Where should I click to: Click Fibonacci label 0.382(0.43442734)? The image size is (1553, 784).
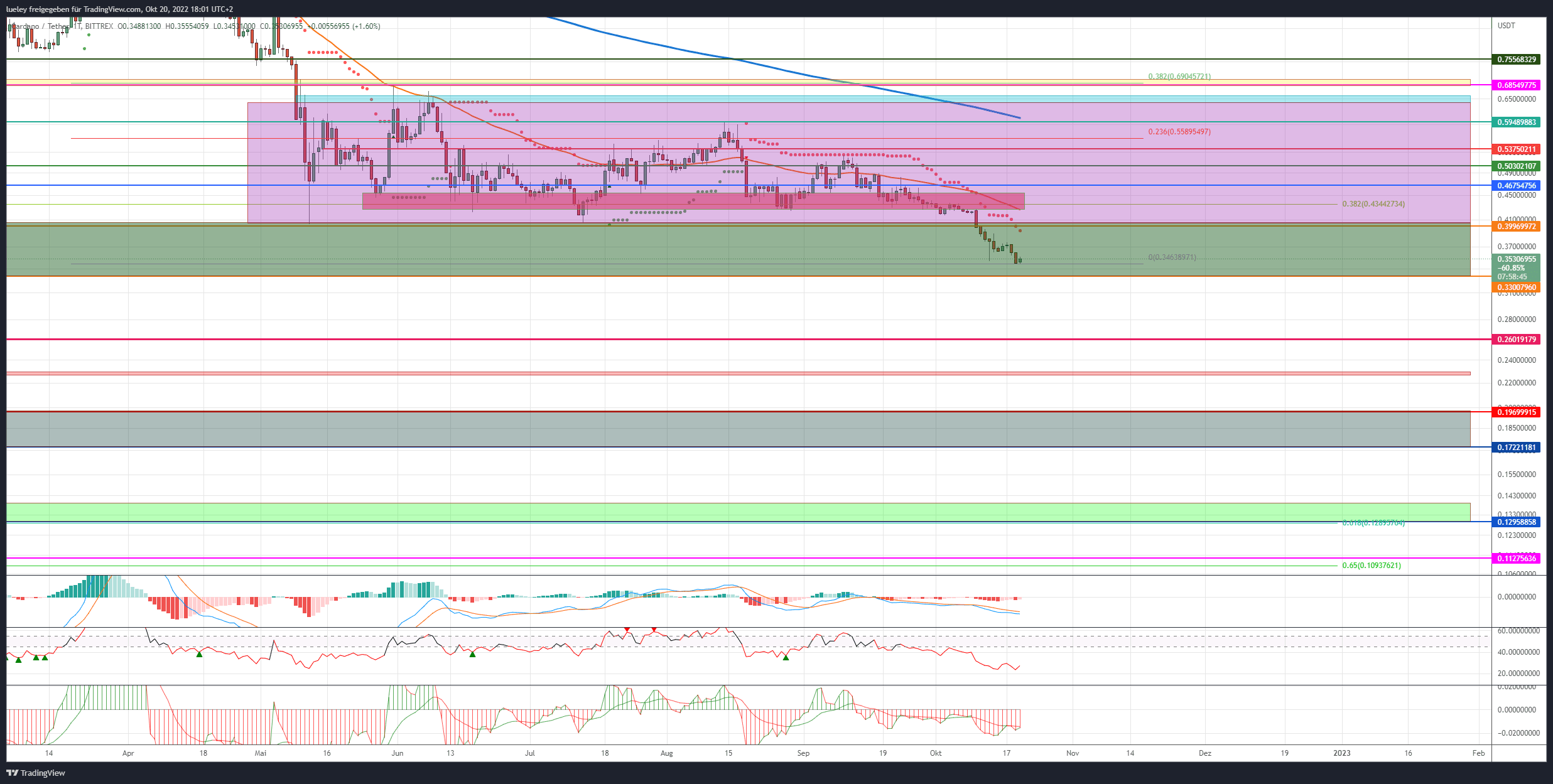coord(1373,204)
